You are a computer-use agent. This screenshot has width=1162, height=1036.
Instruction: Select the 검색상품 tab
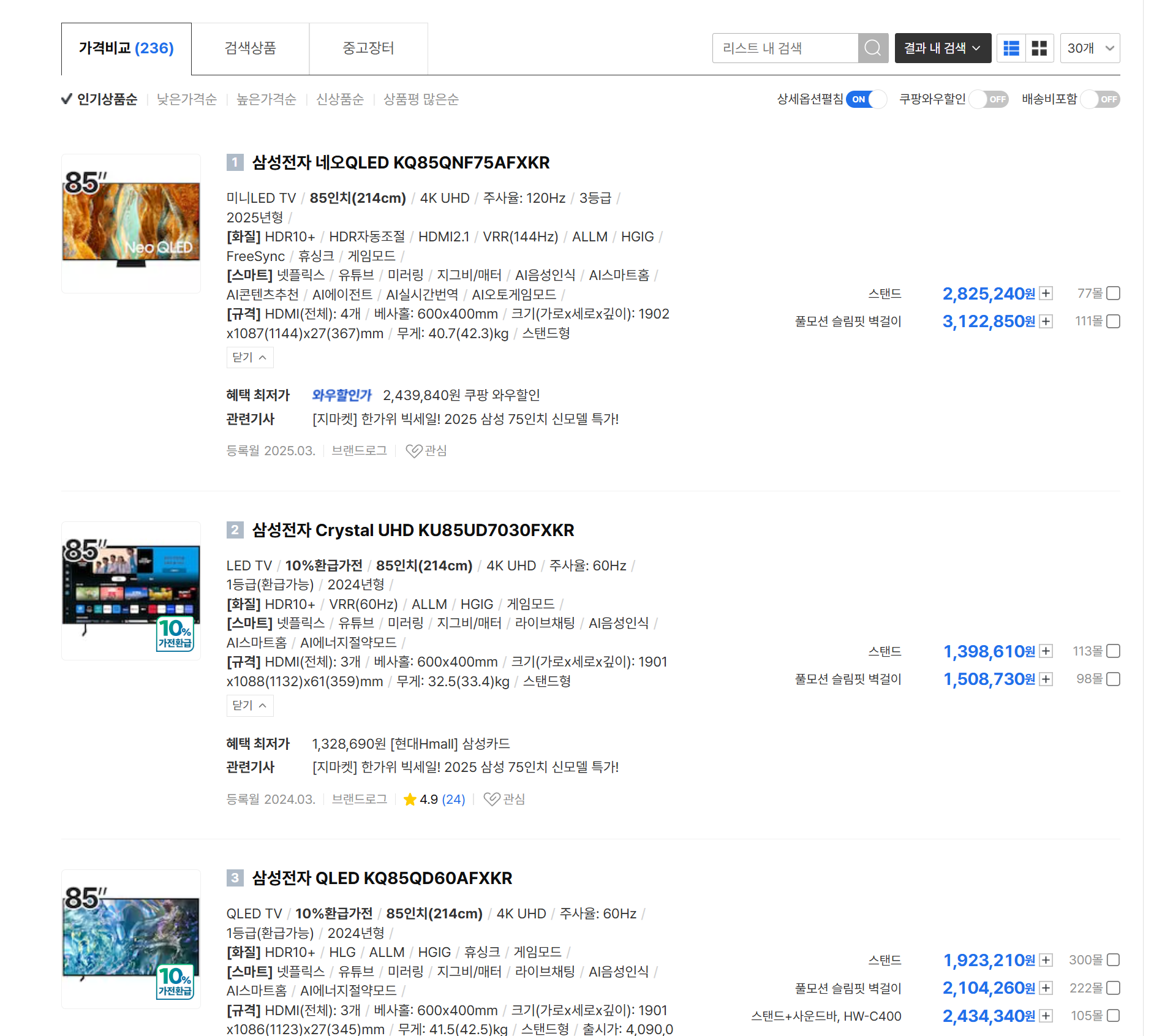[250, 48]
